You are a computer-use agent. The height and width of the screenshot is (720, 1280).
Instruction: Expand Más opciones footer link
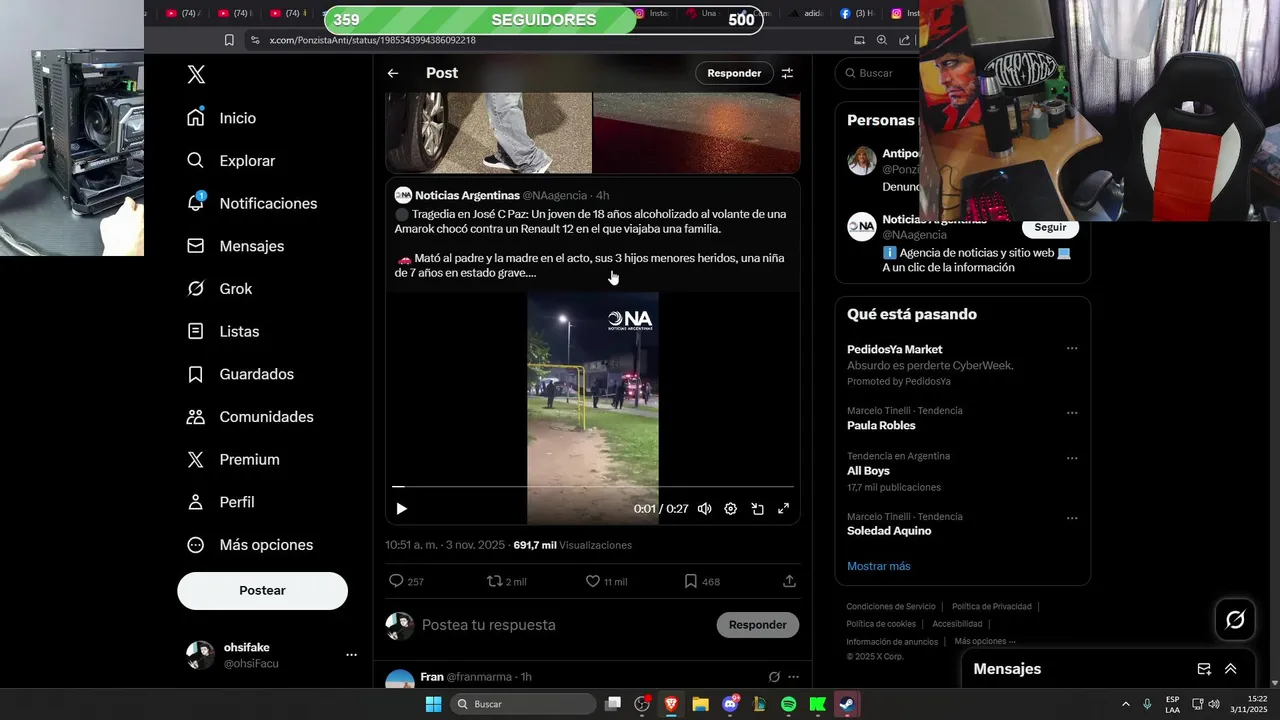pos(985,641)
